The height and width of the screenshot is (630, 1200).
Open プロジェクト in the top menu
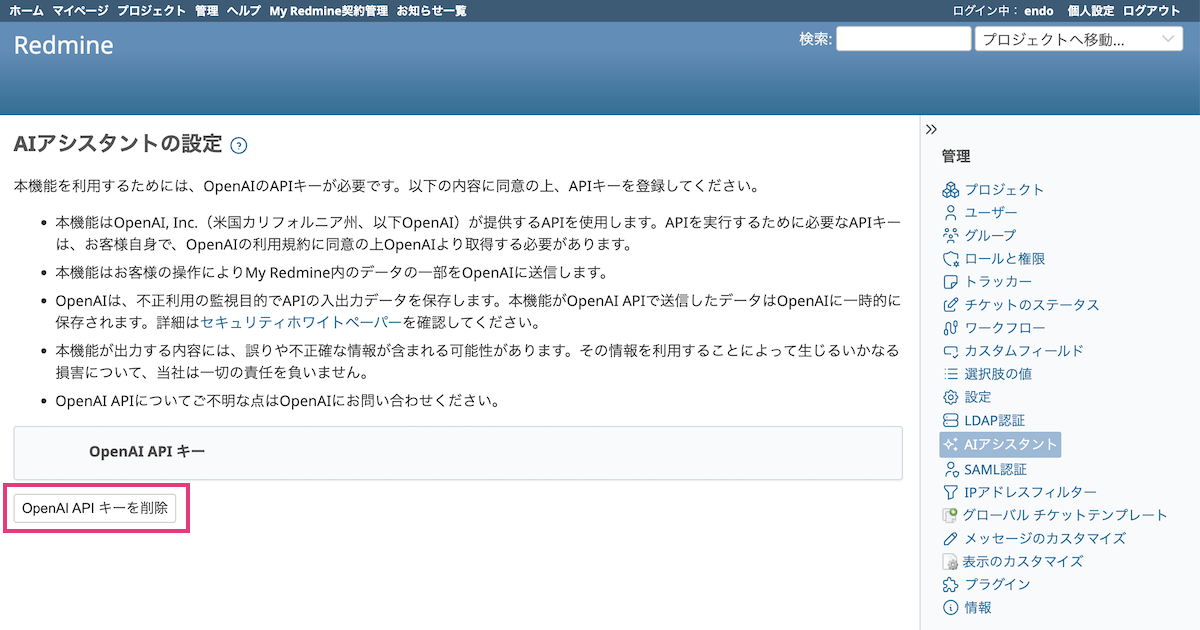tap(151, 10)
